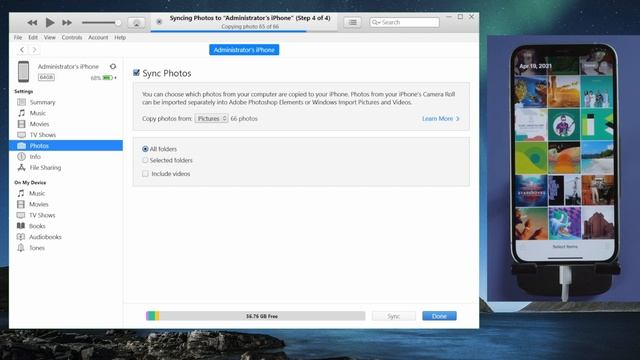Open the AirPlay output button
The height and width of the screenshot is (360, 640).
tap(136, 23)
